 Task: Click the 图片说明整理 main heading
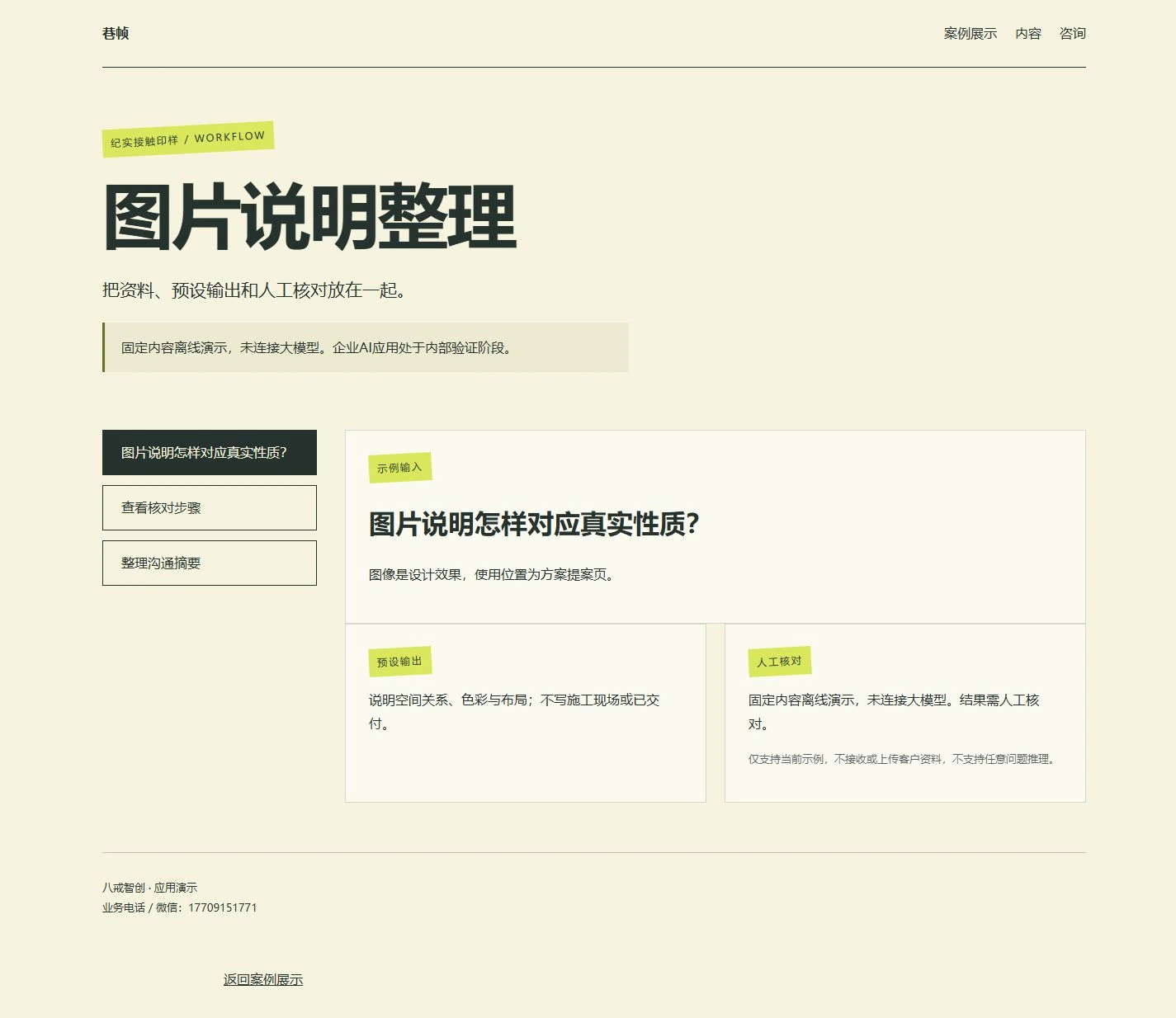tap(309, 217)
